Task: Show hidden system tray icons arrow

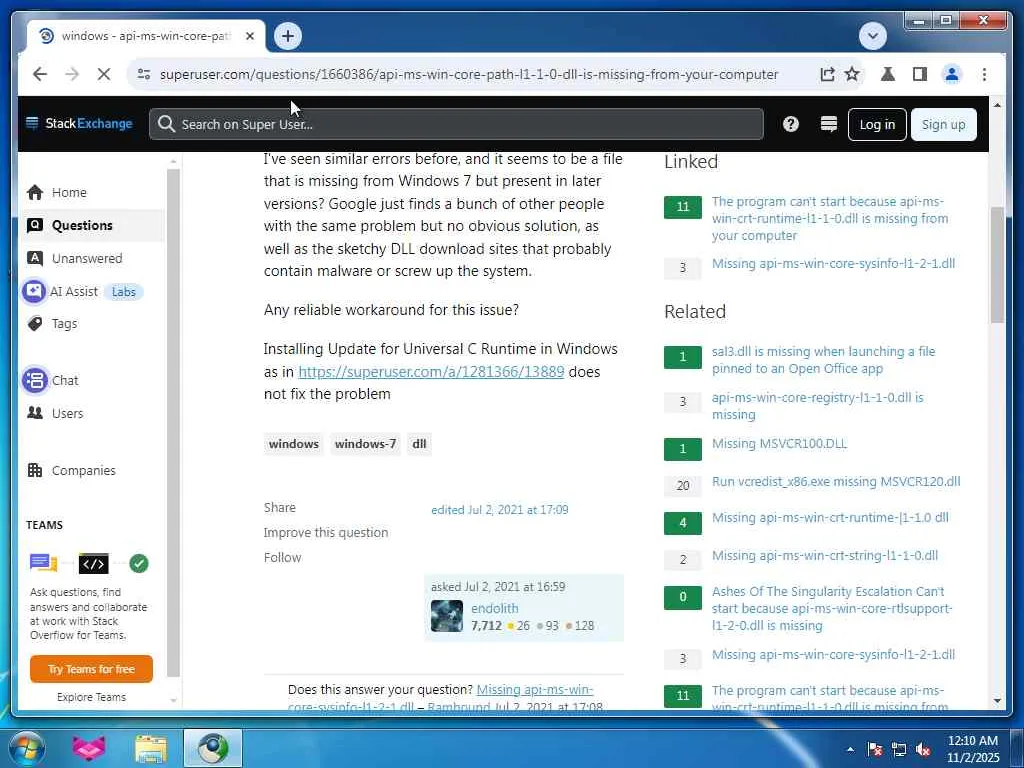Action: tap(850, 749)
